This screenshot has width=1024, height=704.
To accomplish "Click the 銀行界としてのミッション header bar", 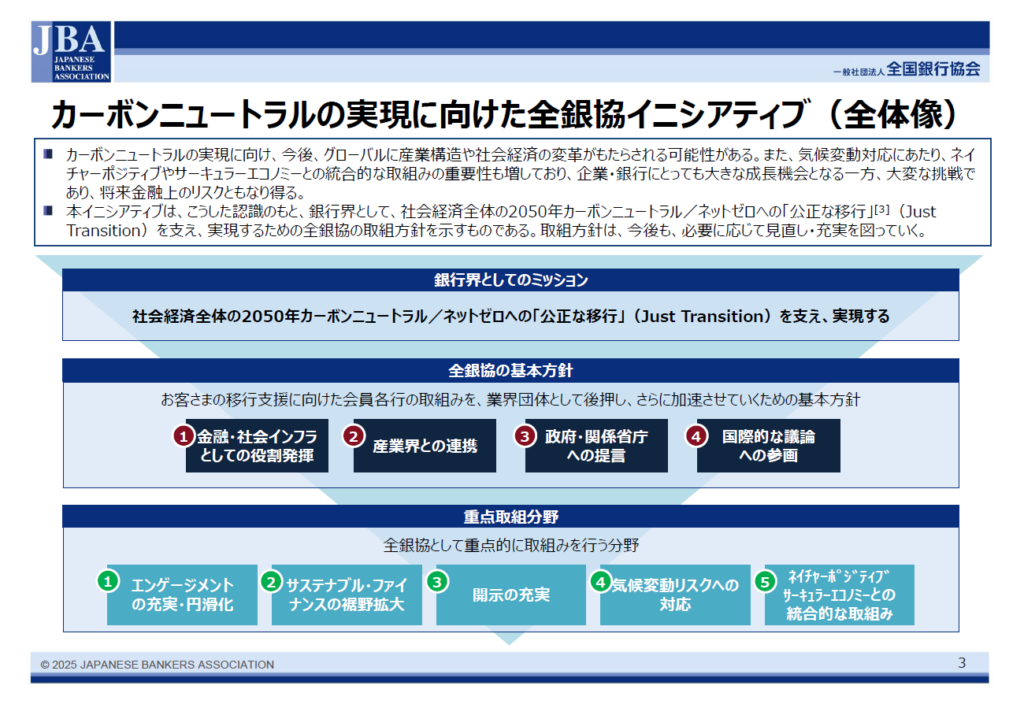I will click(x=511, y=280).
